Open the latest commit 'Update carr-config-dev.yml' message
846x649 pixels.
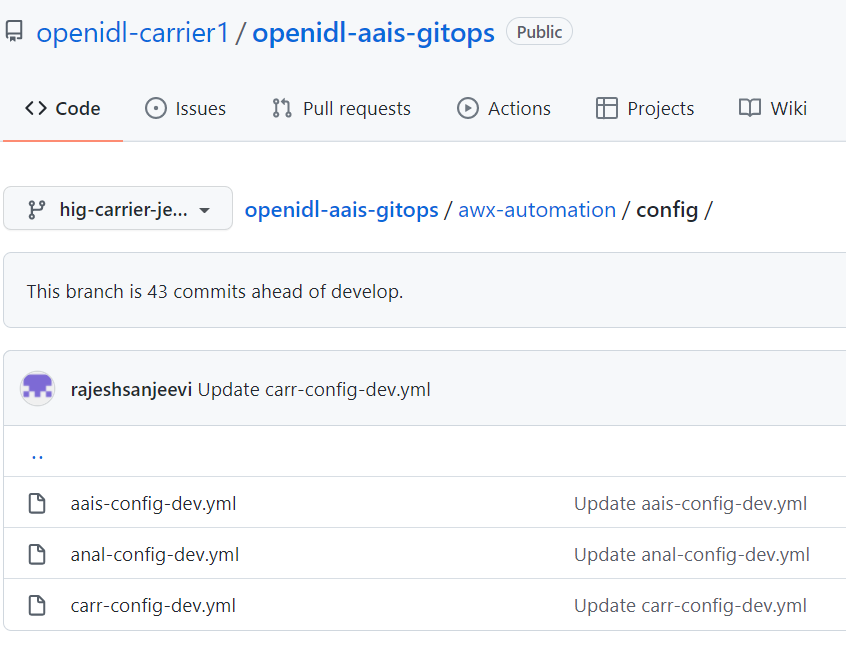tap(314, 390)
